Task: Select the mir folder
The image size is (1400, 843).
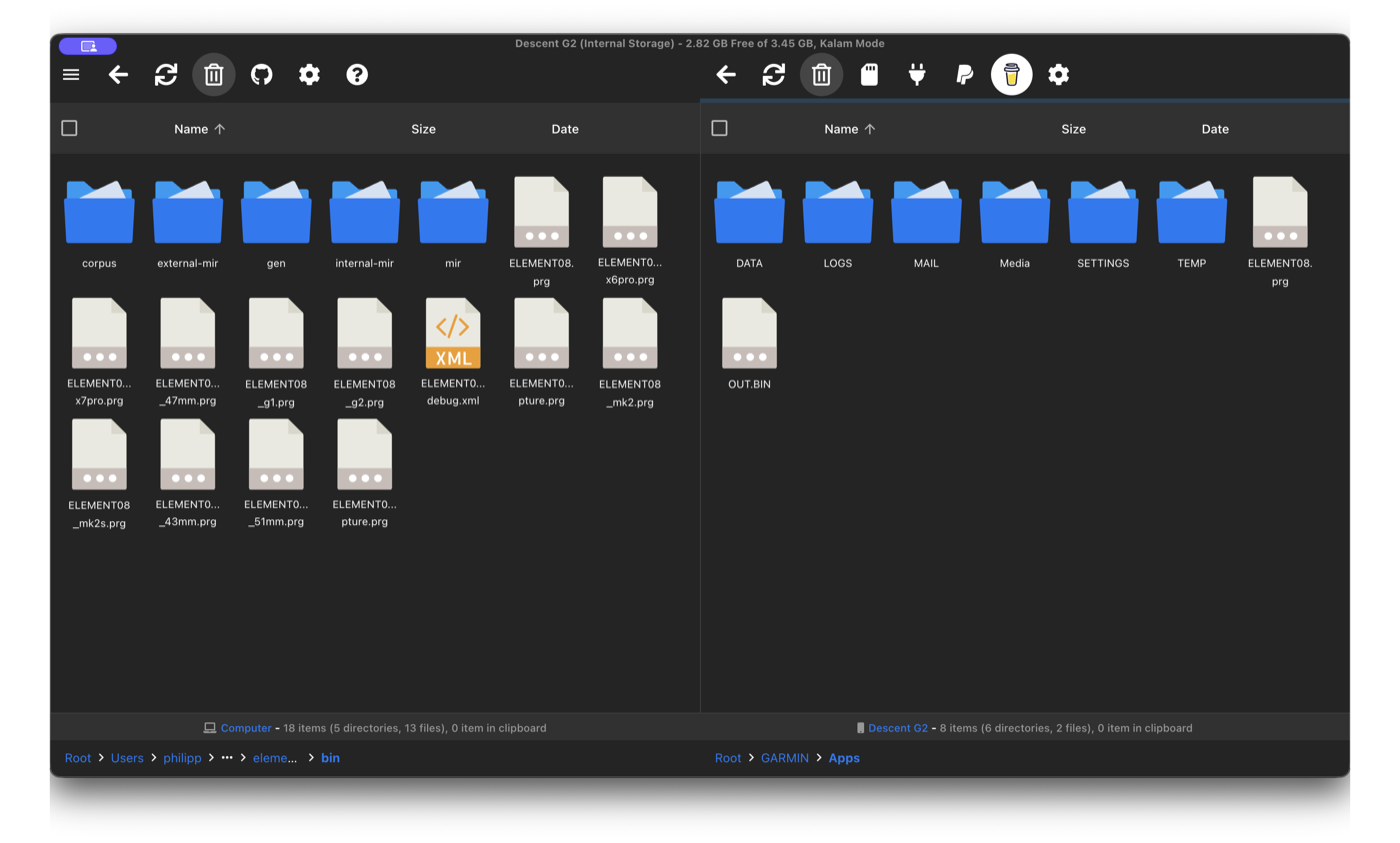Action: [453, 224]
